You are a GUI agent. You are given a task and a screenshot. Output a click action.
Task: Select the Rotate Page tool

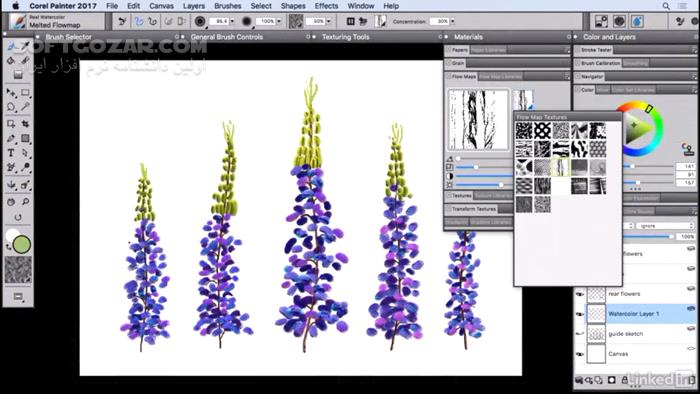(x=18, y=217)
